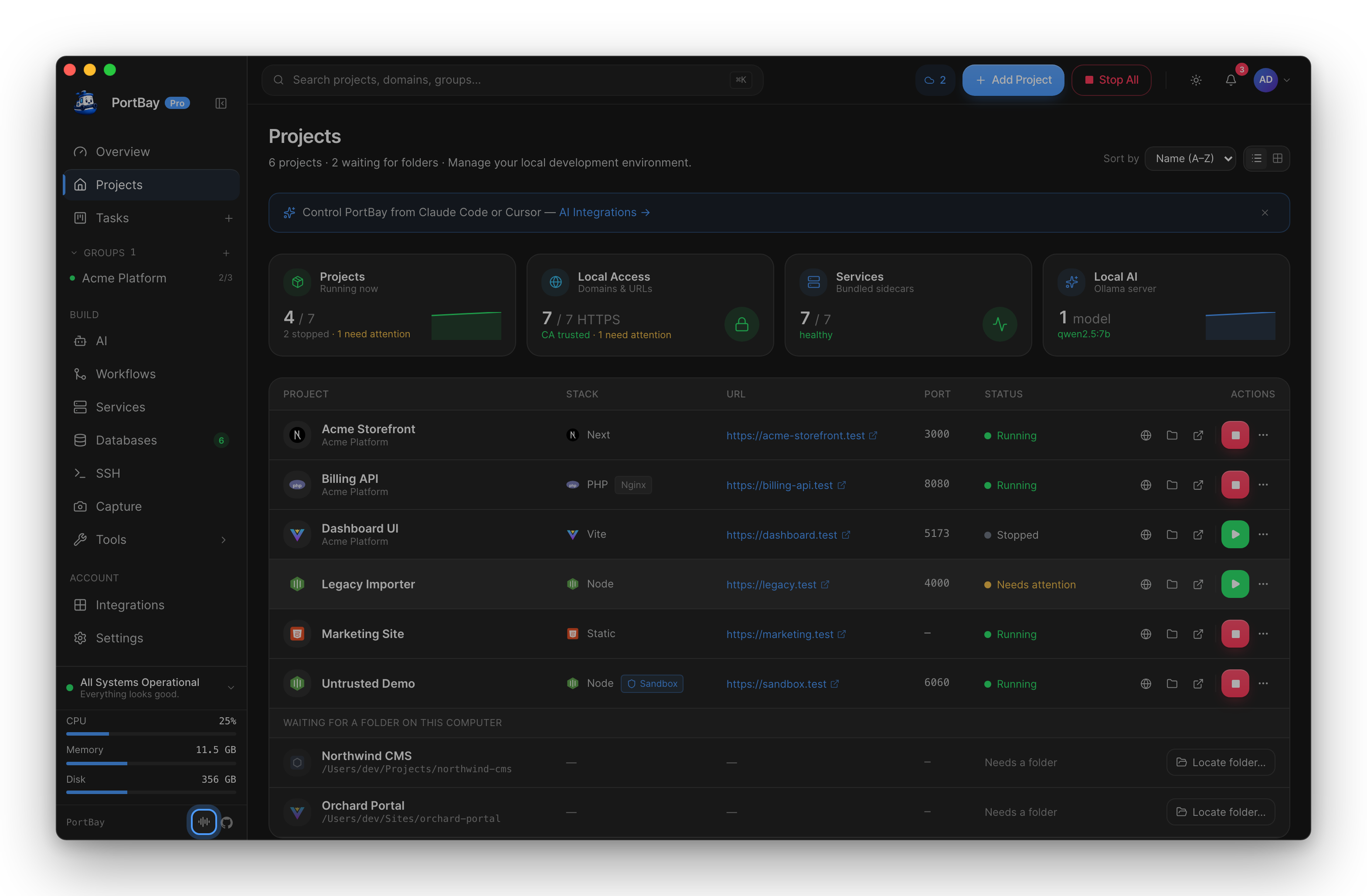Open AD account menu chevron
This screenshot has height=896, width=1367.
click(x=1287, y=81)
